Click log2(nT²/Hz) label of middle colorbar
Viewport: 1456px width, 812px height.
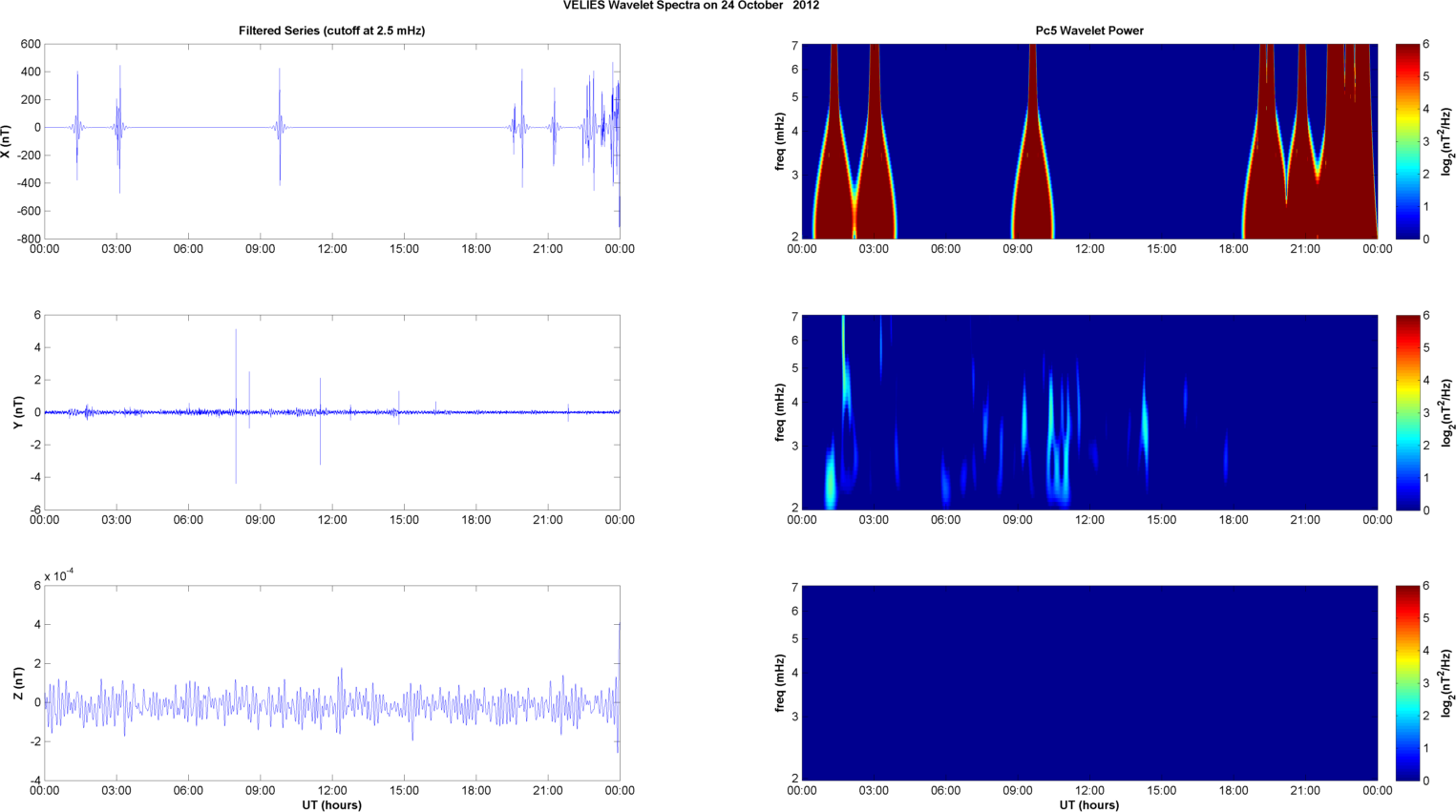click(1447, 412)
